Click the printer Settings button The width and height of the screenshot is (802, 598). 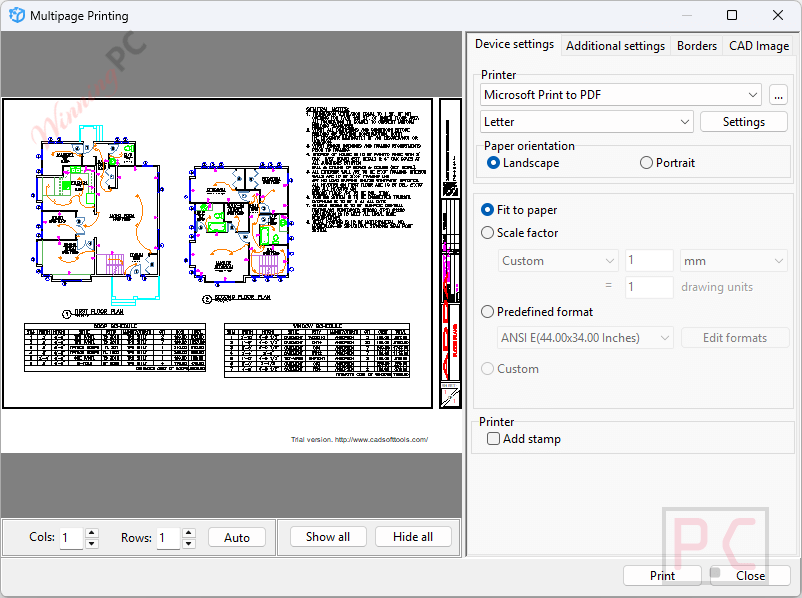[x=744, y=122]
